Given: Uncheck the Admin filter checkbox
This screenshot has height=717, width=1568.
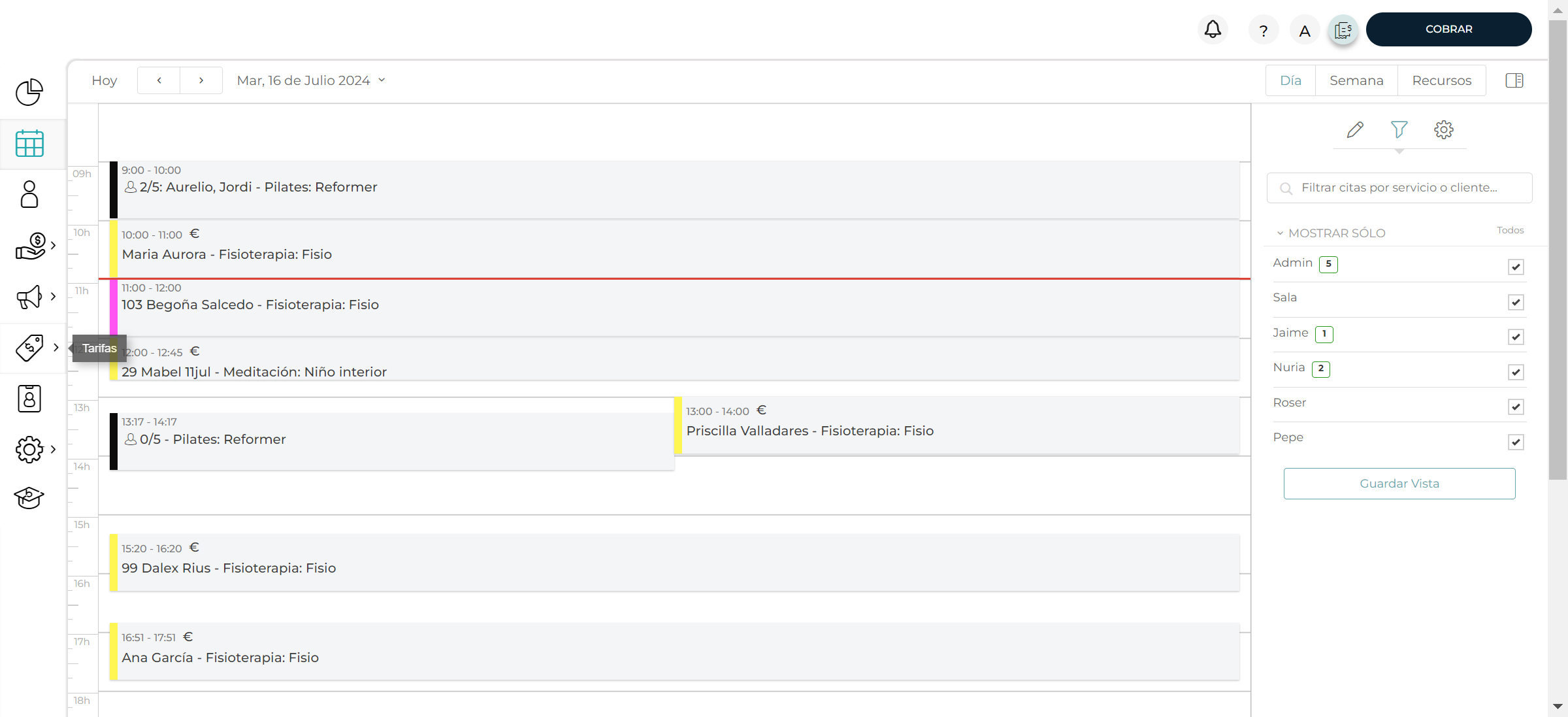Looking at the screenshot, I should pos(1516,267).
